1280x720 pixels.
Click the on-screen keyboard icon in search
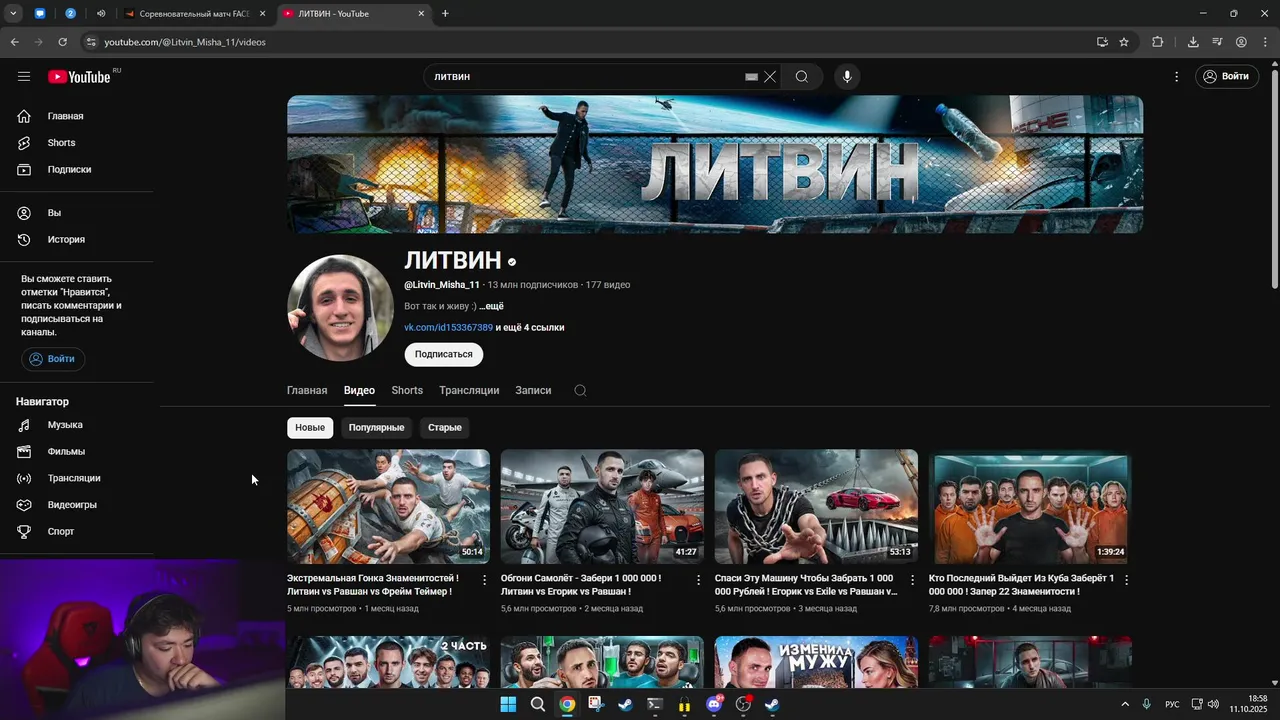coord(752,77)
